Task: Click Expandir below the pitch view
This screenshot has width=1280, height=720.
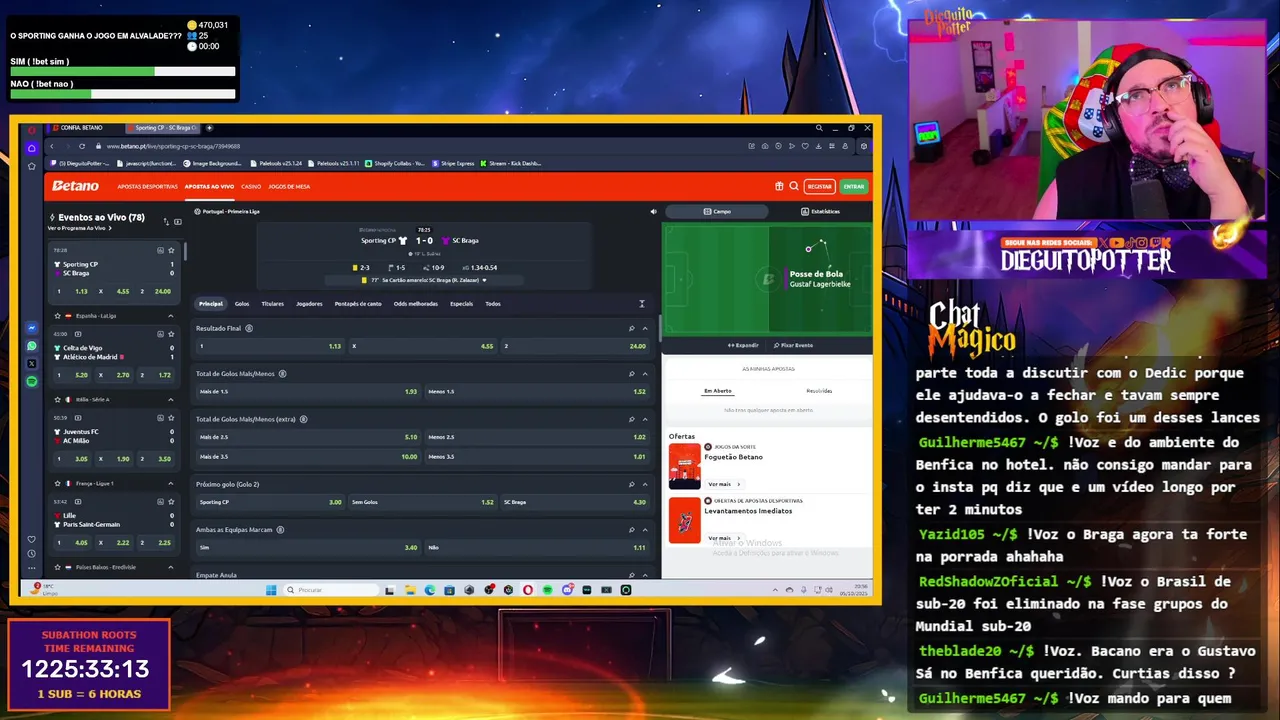Action: point(743,345)
